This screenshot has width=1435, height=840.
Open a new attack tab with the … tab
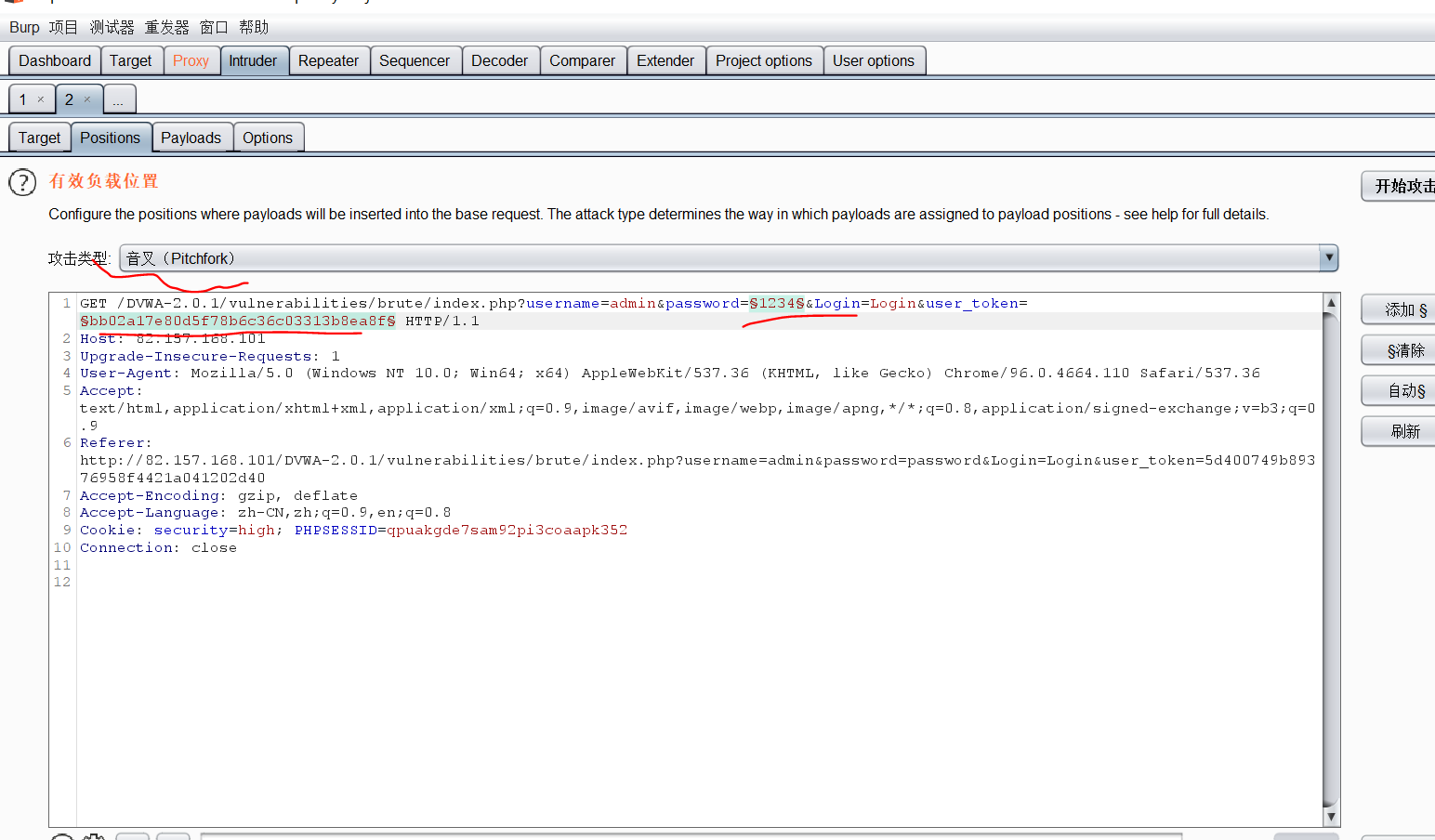[119, 99]
